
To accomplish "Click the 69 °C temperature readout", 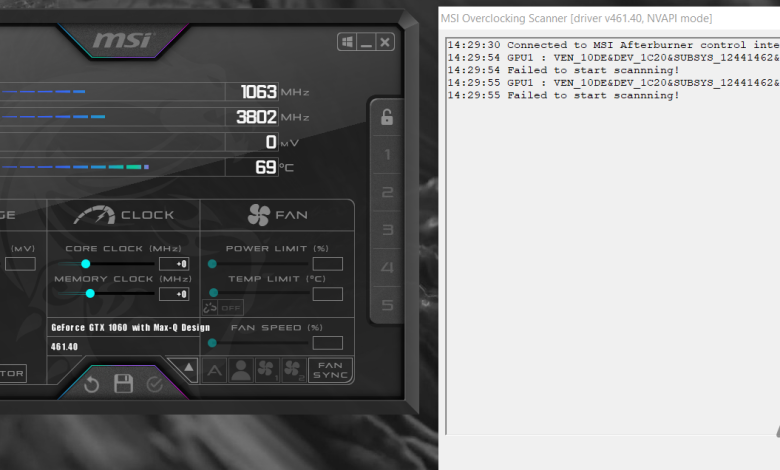I will click(x=266, y=167).
